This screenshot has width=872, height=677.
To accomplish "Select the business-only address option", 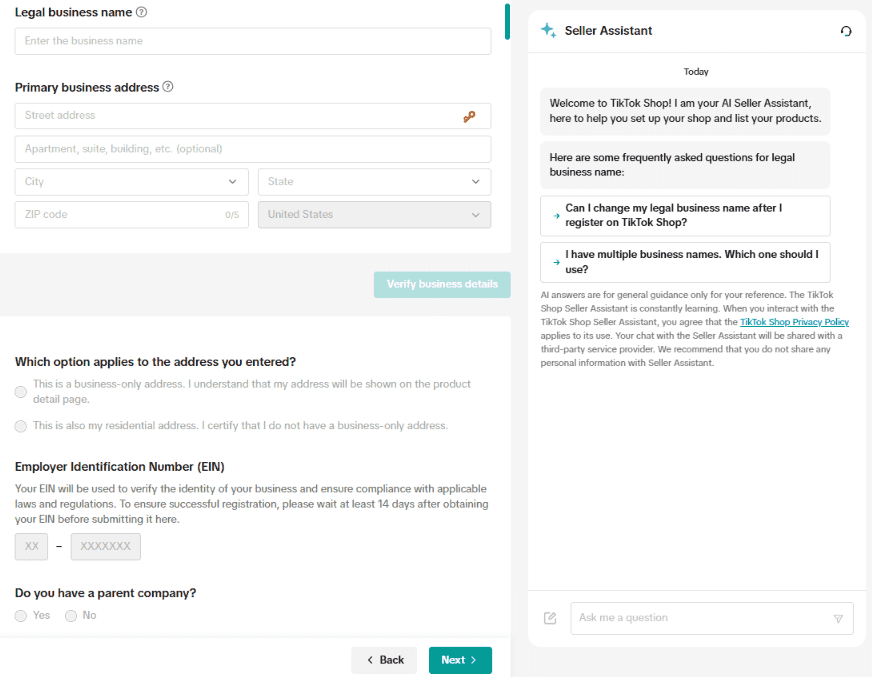I will point(21,392).
